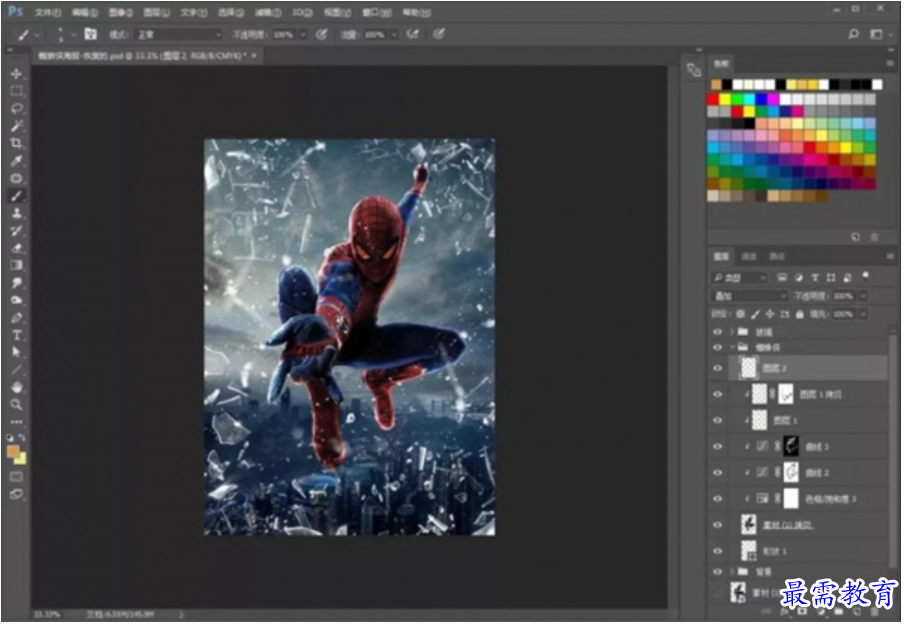Image resolution: width=904 pixels, height=625 pixels.
Task: Lock transparent pixels in Layers panel
Action: [x=740, y=314]
